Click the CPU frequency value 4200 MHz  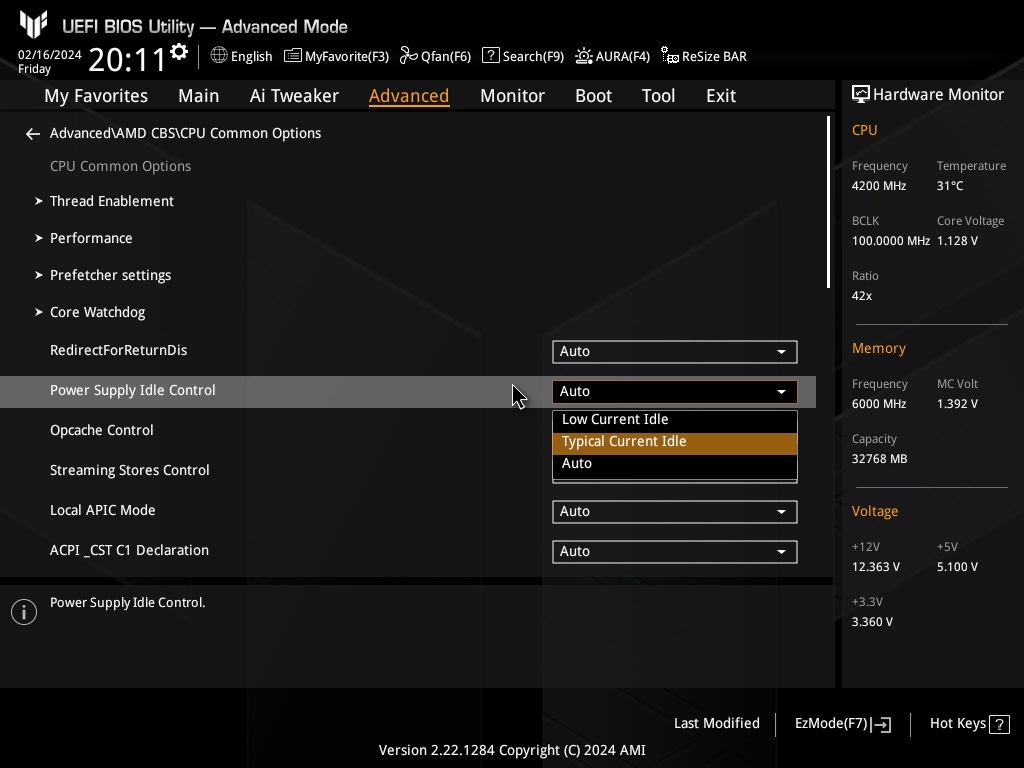coord(878,186)
